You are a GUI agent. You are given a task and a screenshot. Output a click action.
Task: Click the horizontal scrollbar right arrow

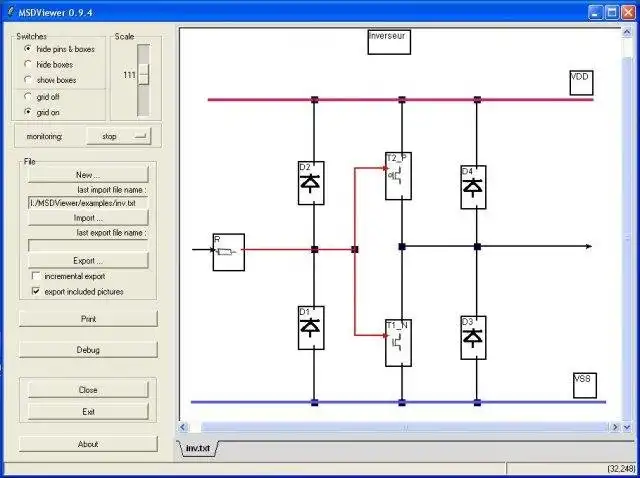point(614,427)
